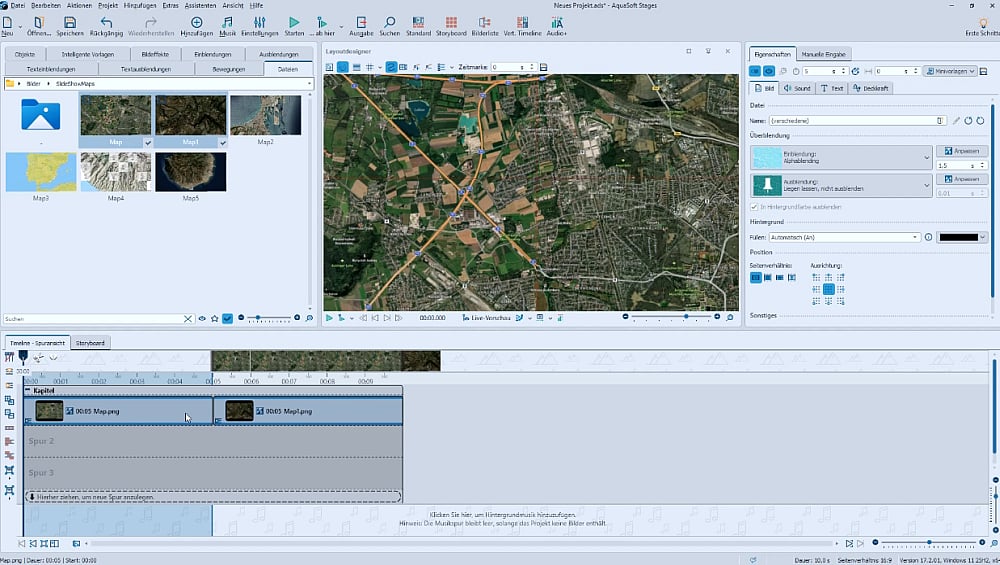Viewport: 1000px width, 565px height.
Task: Click the Speichern save icon
Action: tap(69, 22)
